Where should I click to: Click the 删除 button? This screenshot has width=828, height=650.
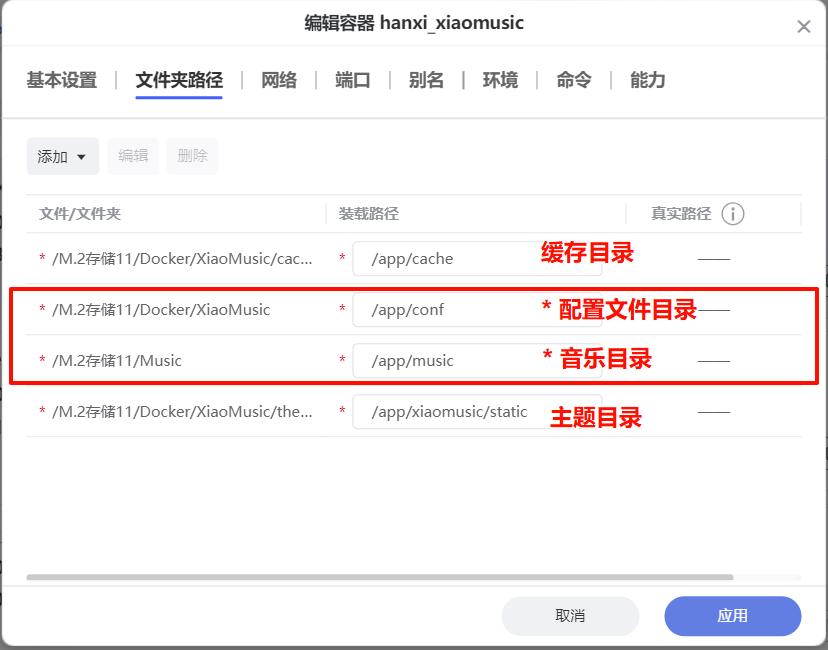192,156
